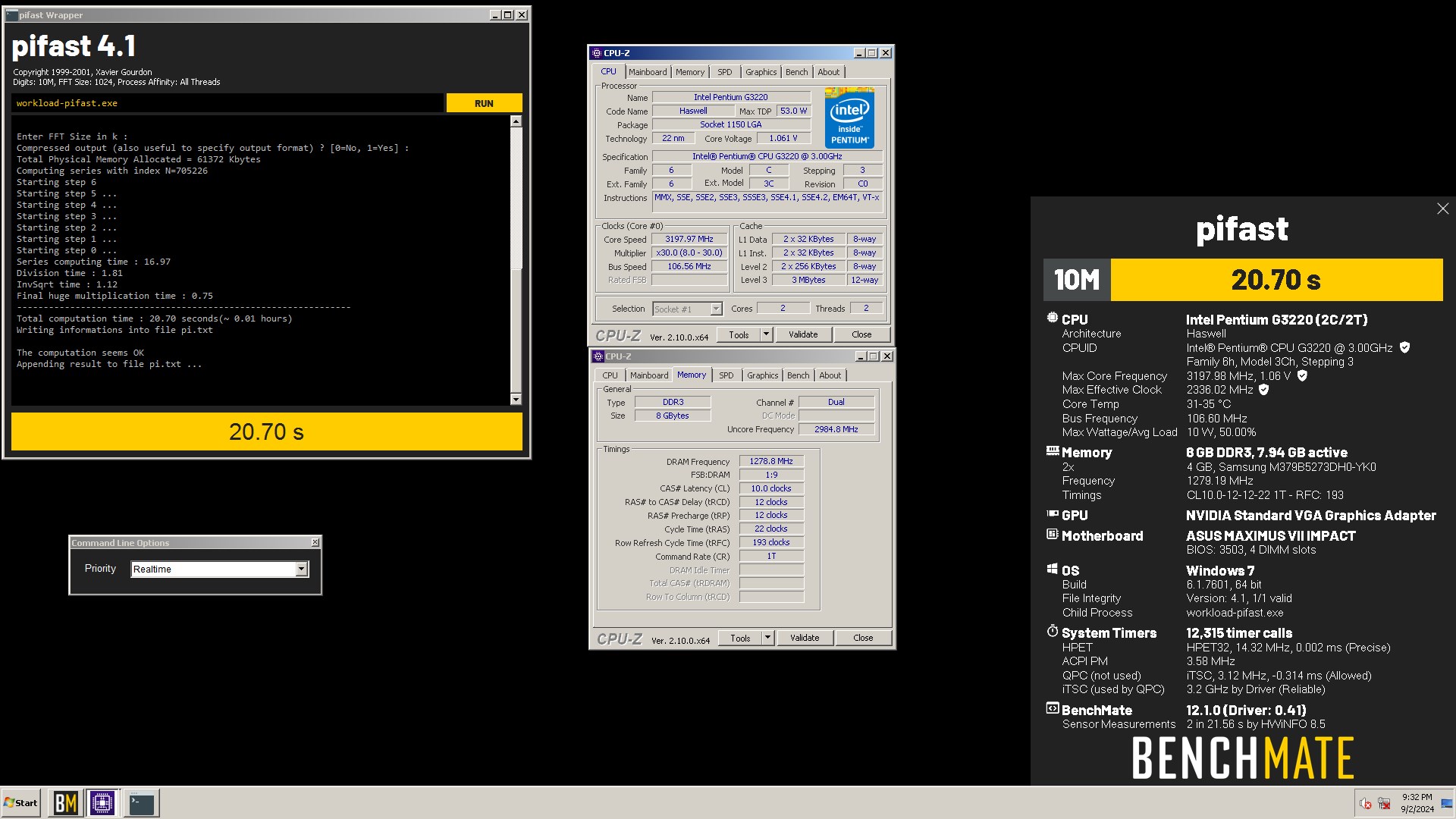
Task: Close the Command Line Options panel
Action: tap(315, 542)
